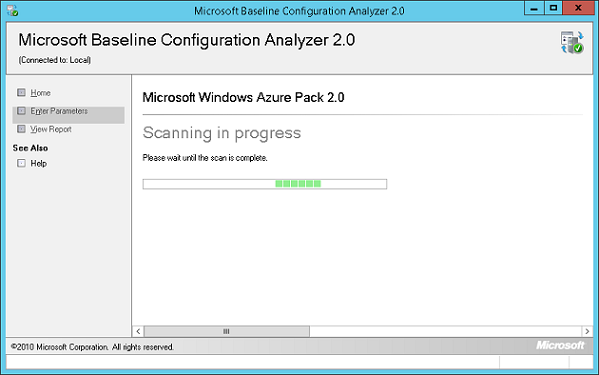The image size is (599, 375).
Task: Click the icon beside Help
Action: pos(21,163)
